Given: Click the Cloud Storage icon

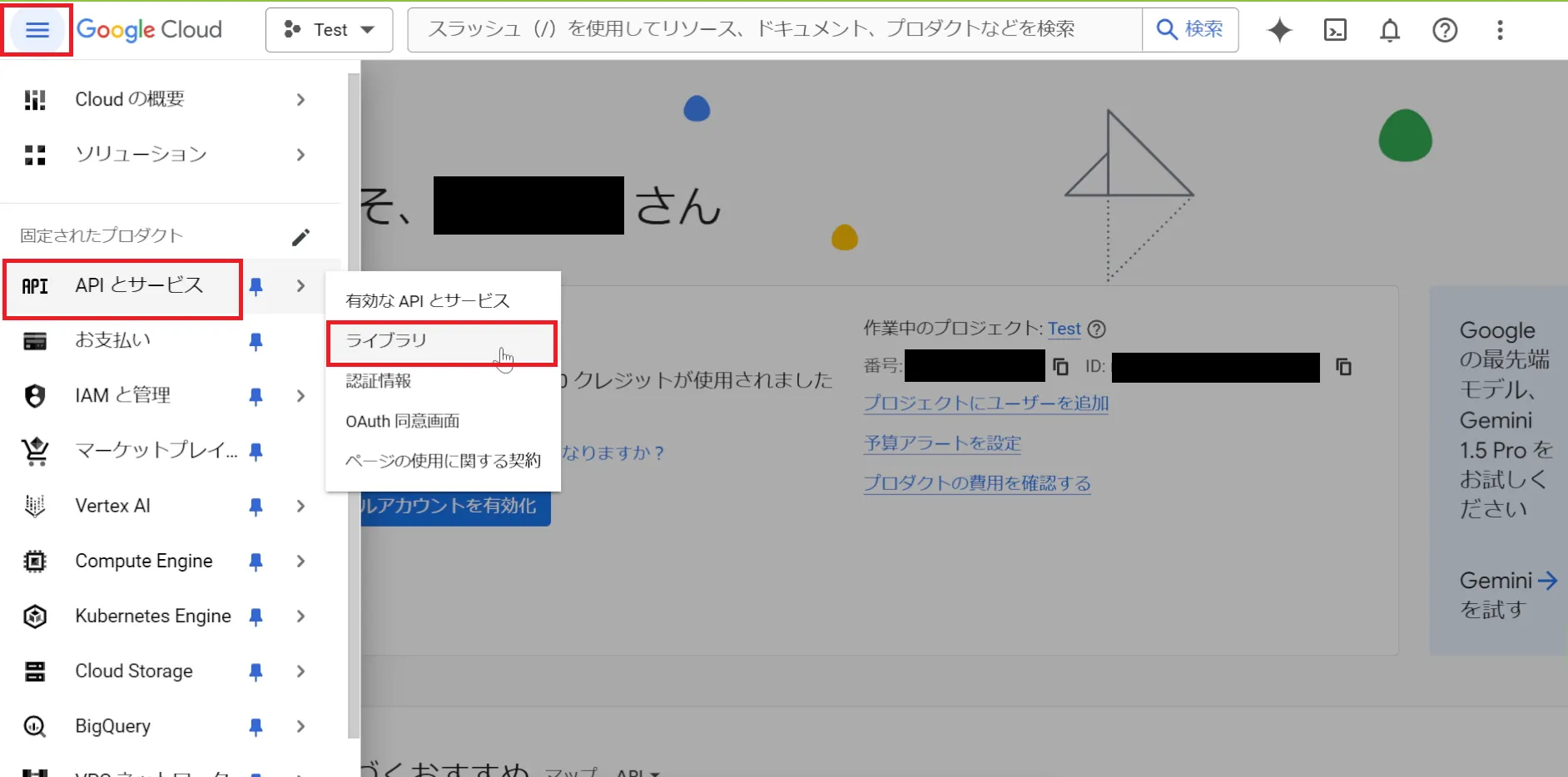Looking at the screenshot, I should (x=35, y=671).
